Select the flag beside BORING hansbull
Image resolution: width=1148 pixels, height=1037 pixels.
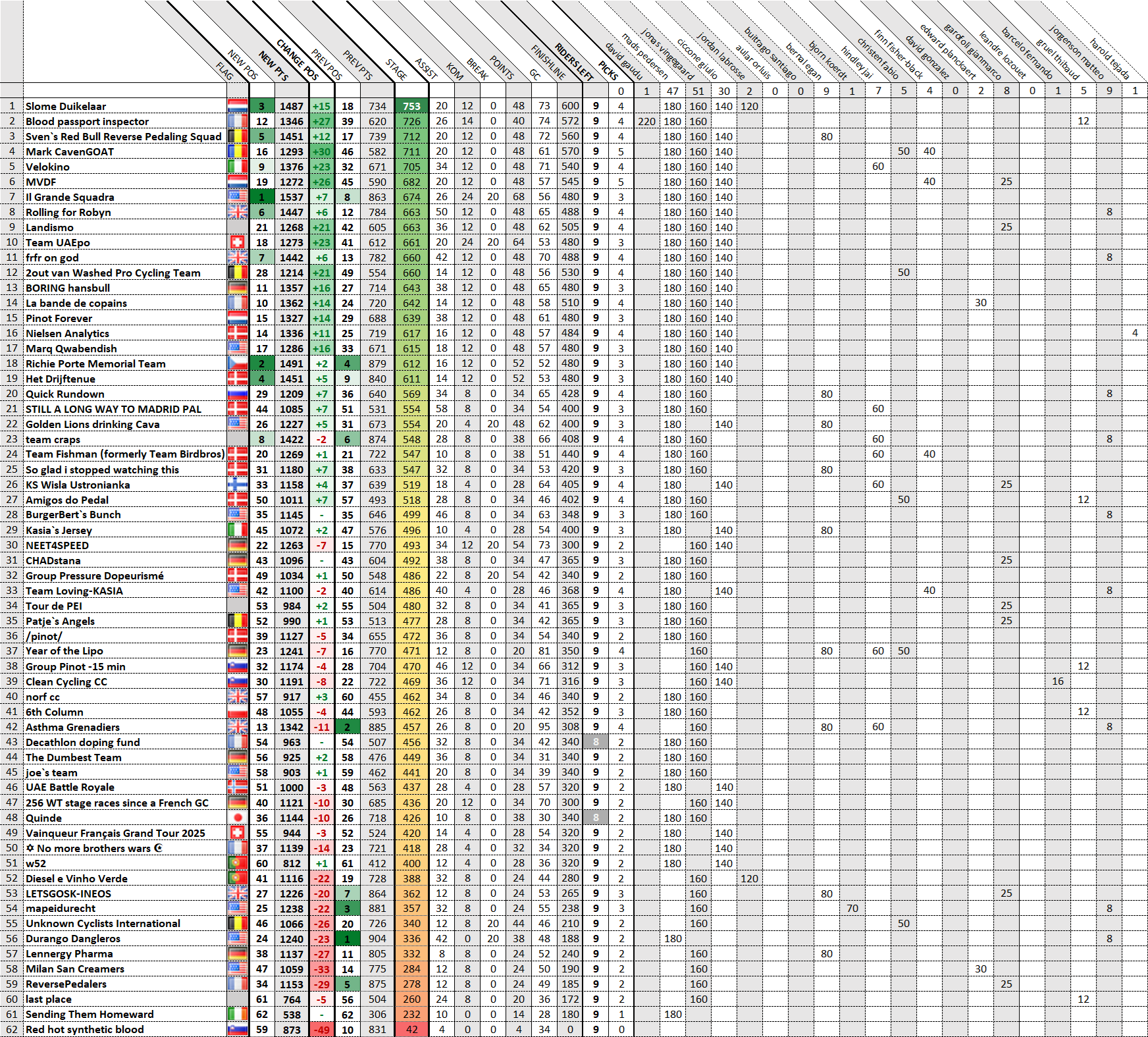238,288
